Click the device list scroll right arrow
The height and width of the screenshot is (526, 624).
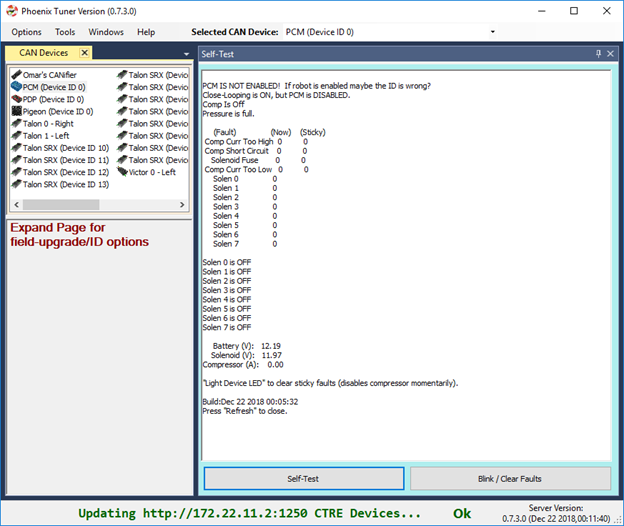(x=182, y=205)
